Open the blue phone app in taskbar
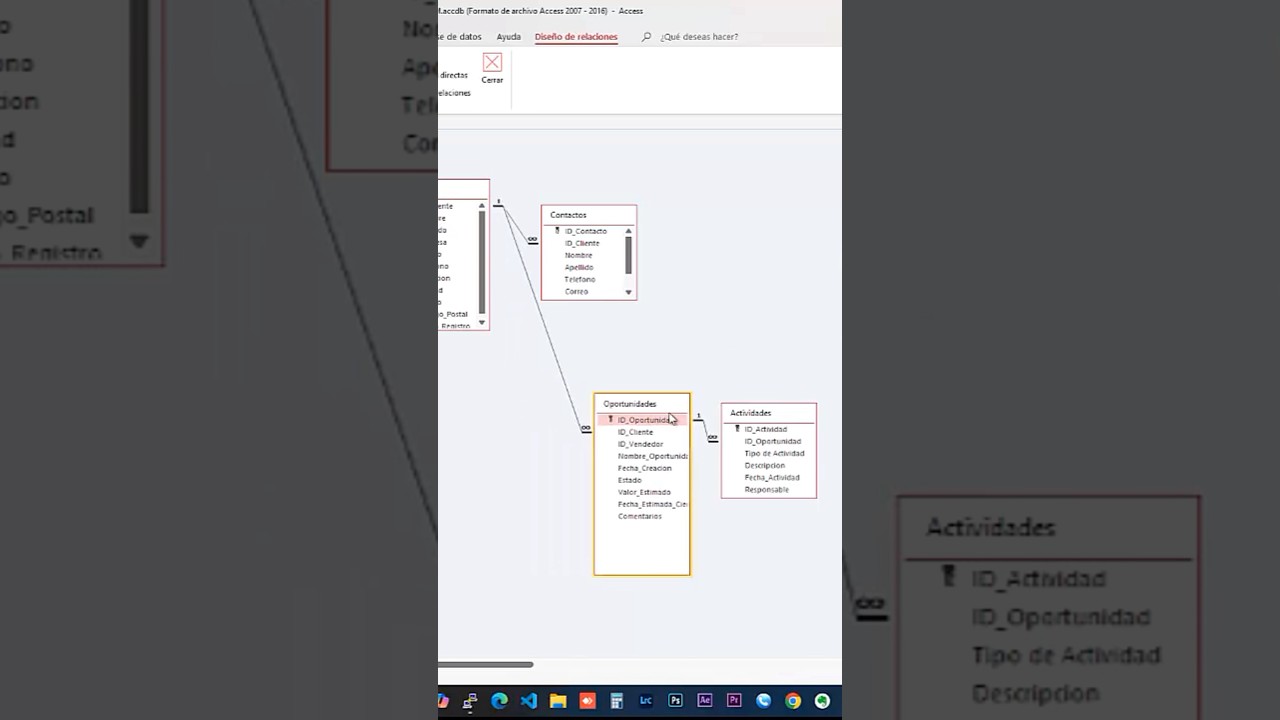The width and height of the screenshot is (1280, 720). (x=764, y=701)
